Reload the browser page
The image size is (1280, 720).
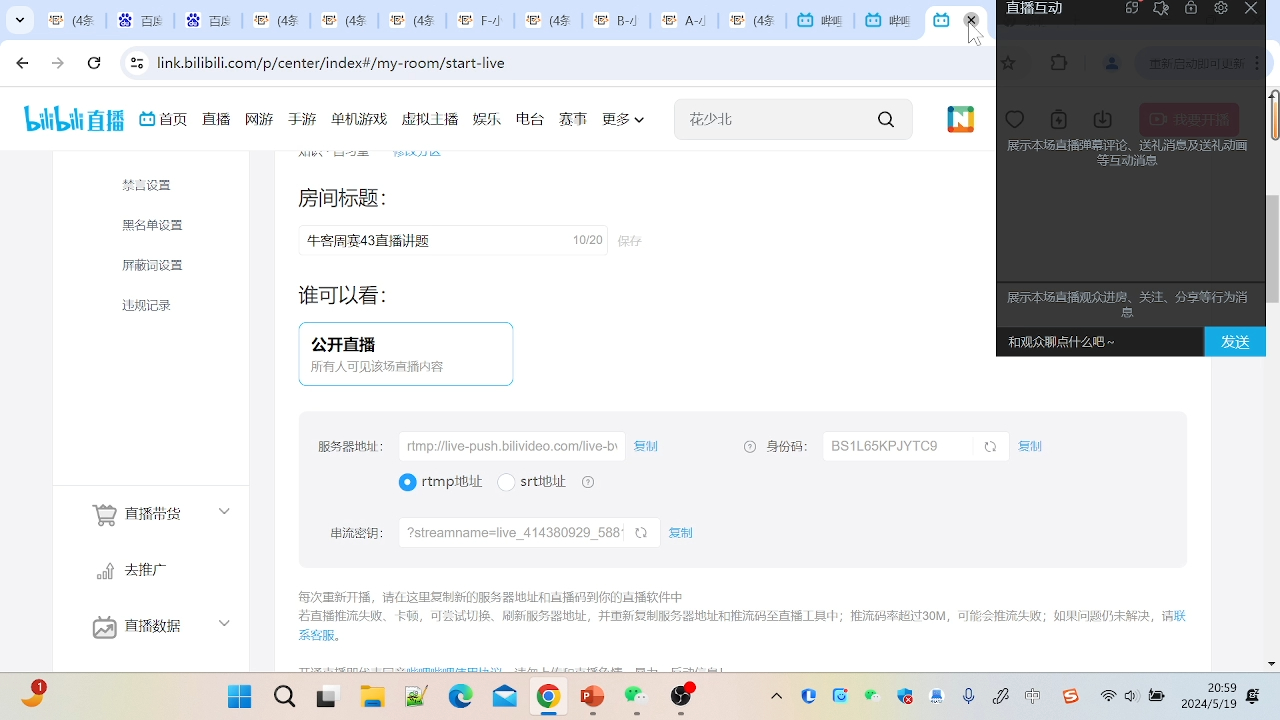(x=94, y=63)
